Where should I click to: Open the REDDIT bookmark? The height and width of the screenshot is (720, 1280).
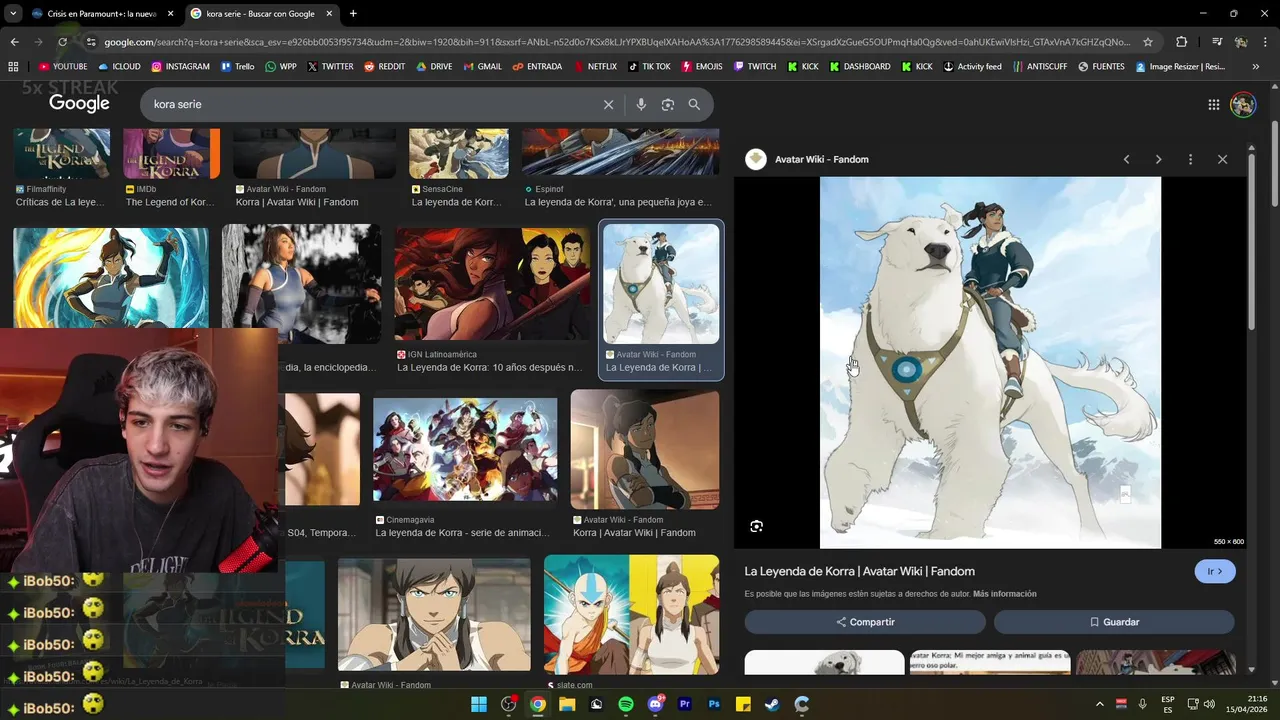pos(384,67)
